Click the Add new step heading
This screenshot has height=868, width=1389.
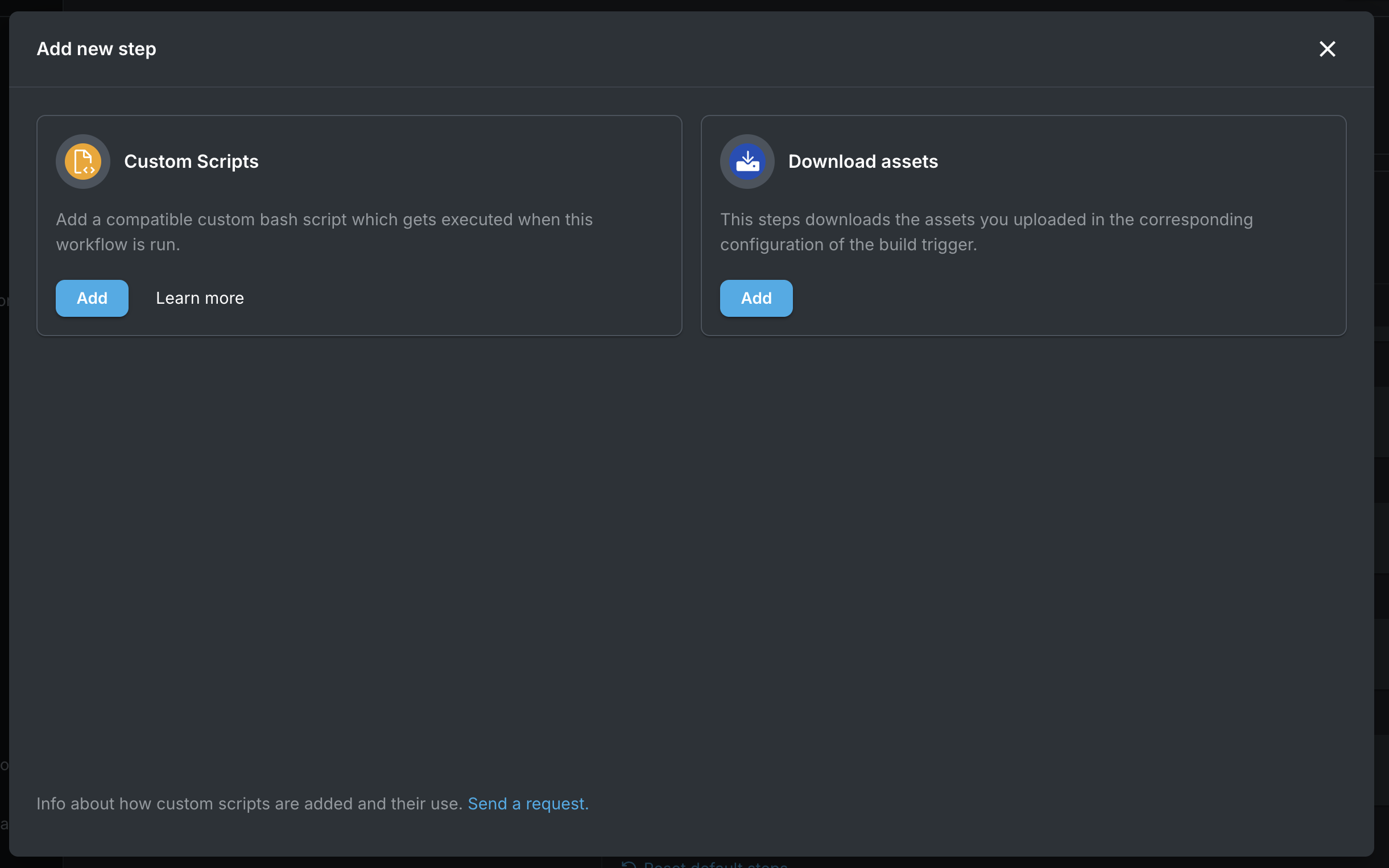(97, 49)
